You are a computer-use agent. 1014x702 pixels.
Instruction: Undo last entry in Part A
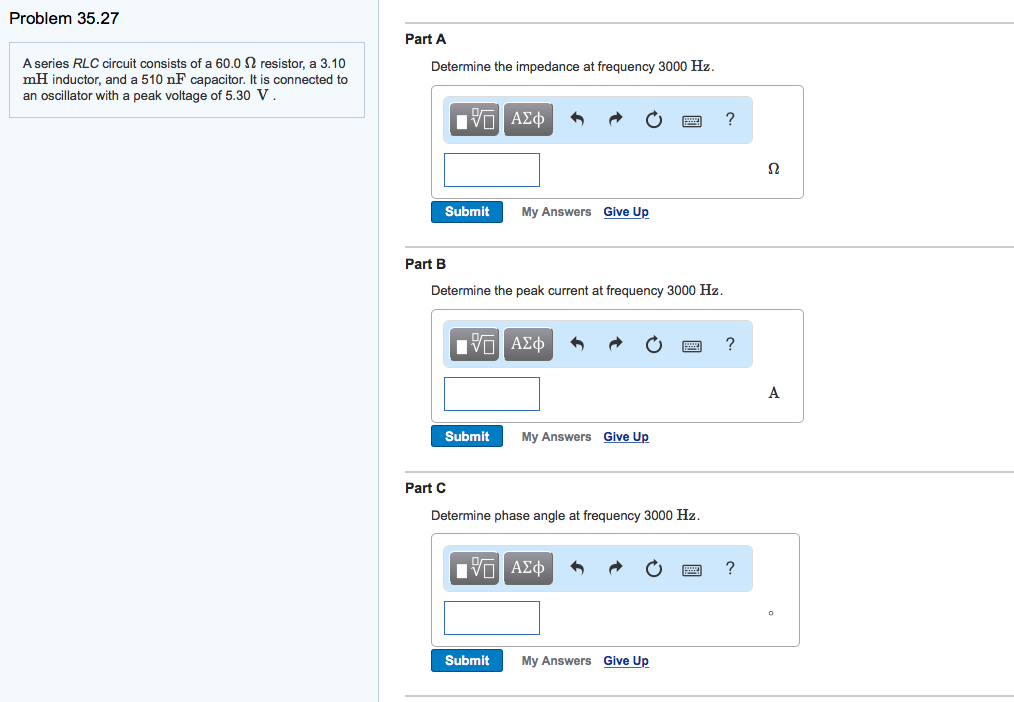click(x=577, y=120)
